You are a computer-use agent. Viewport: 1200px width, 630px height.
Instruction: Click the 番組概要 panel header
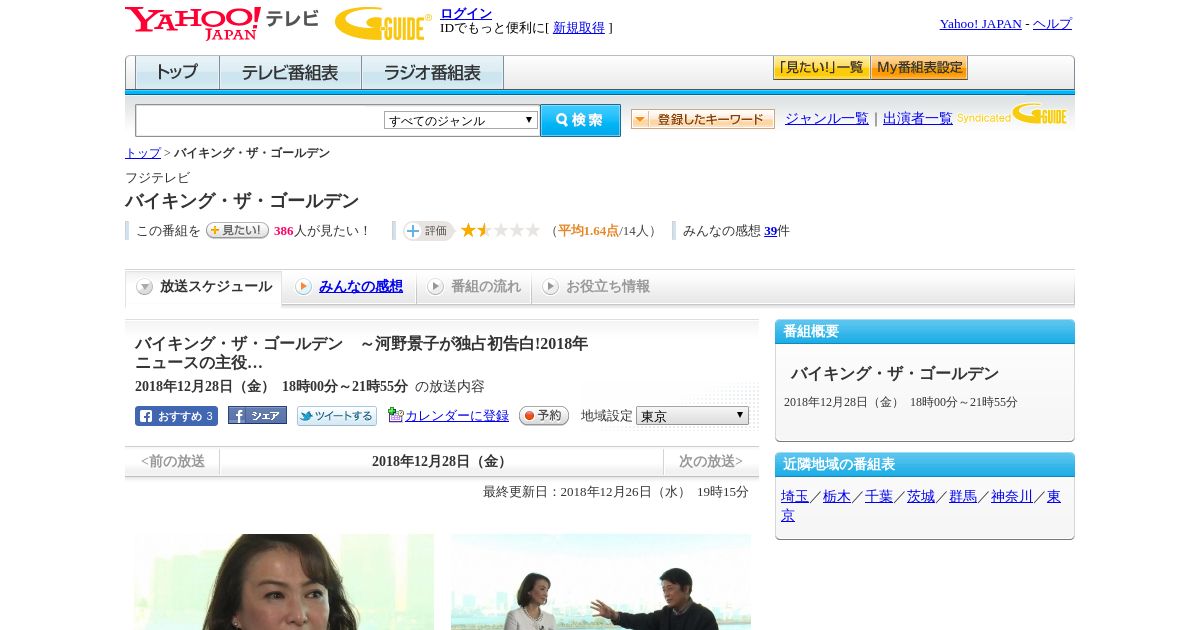coord(925,332)
